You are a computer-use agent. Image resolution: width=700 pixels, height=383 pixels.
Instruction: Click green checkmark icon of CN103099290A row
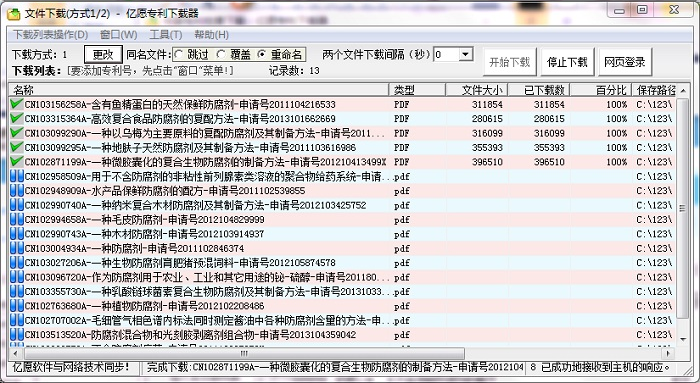[17, 133]
